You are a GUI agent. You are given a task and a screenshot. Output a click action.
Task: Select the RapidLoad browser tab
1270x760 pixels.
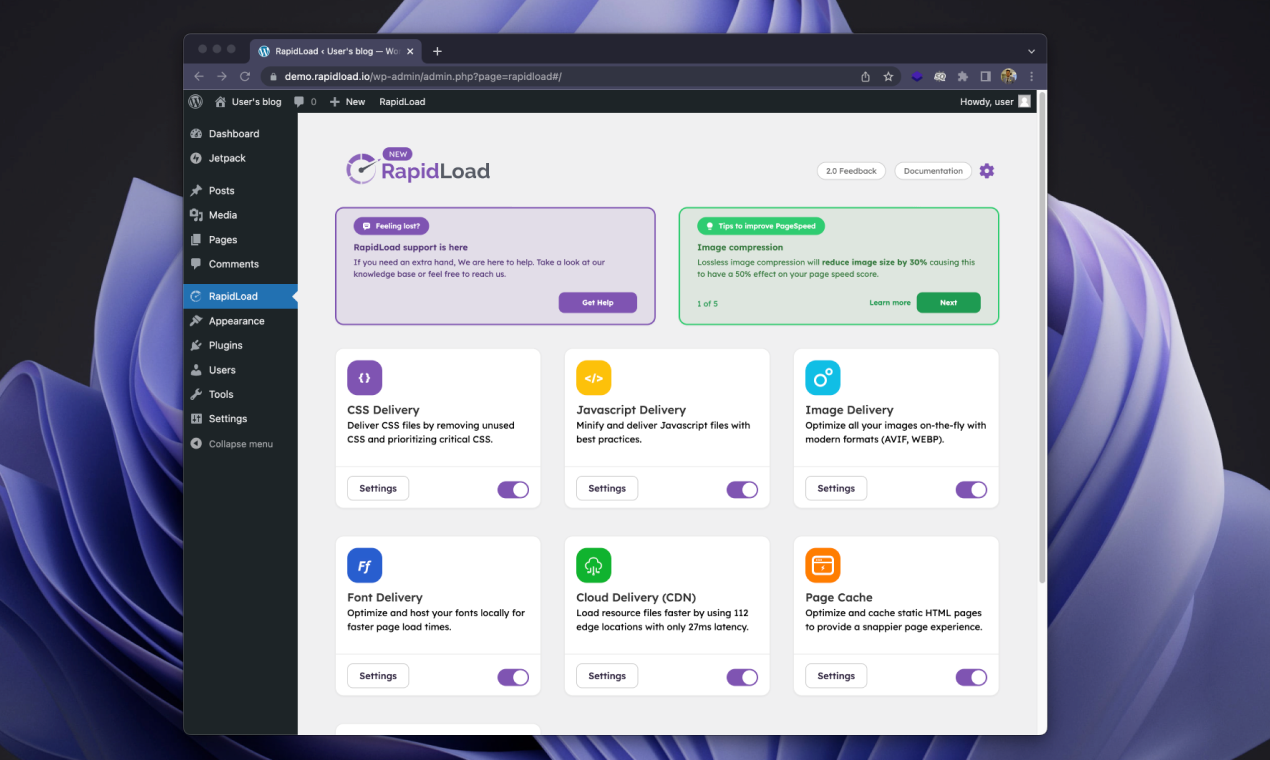point(335,51)
